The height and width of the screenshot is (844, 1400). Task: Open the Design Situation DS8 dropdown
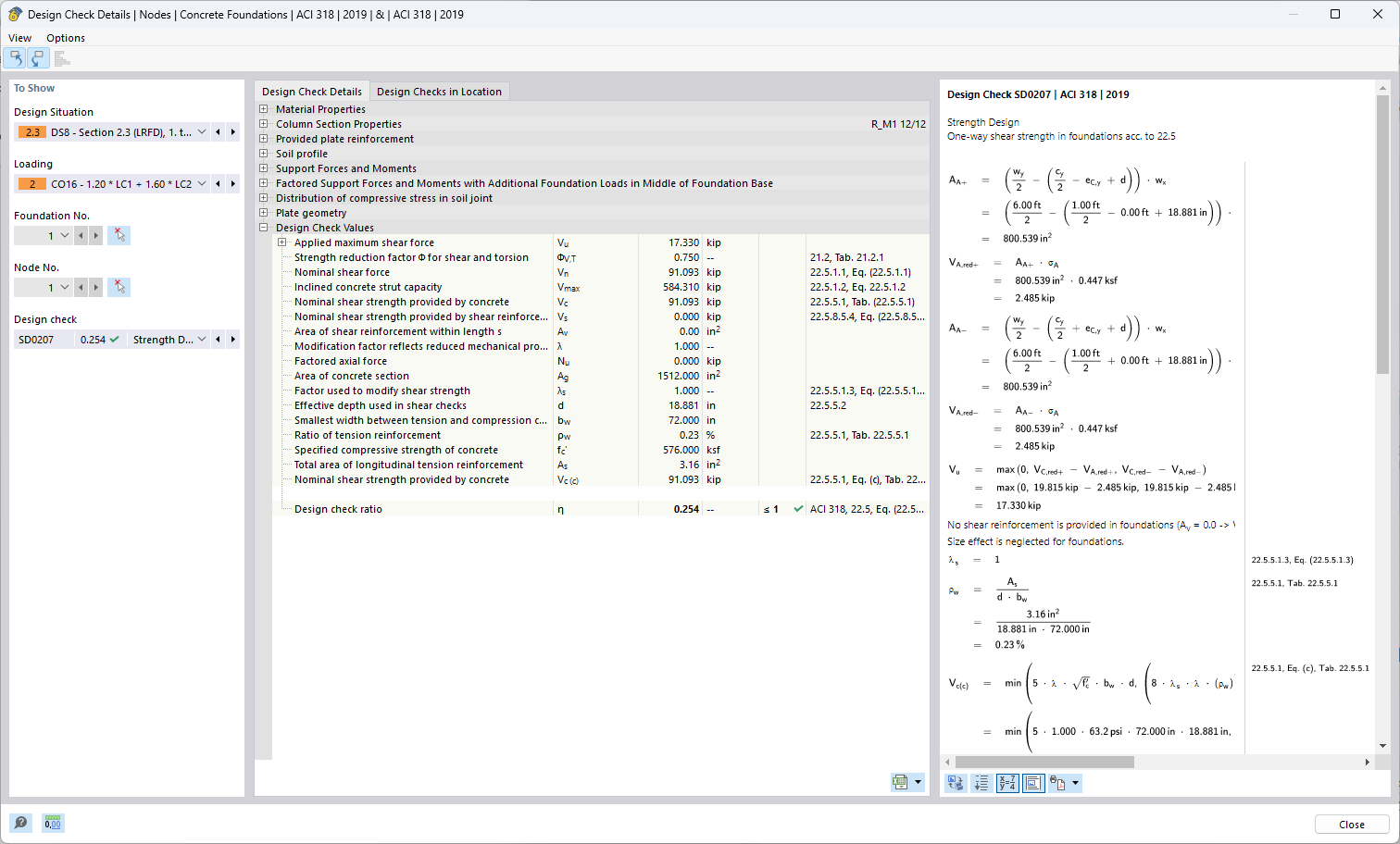(x=202, y=132)
